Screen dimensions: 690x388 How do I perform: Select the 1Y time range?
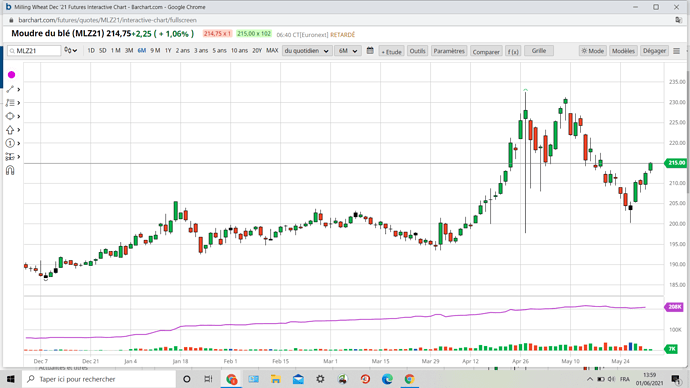(168, 51)
